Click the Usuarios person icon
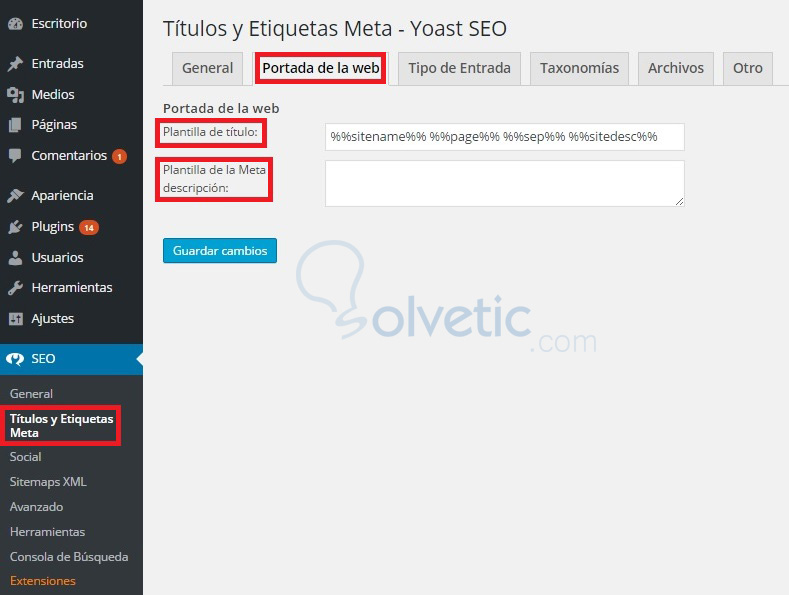This screenshot has height=595, width=789. click(16, 258)
